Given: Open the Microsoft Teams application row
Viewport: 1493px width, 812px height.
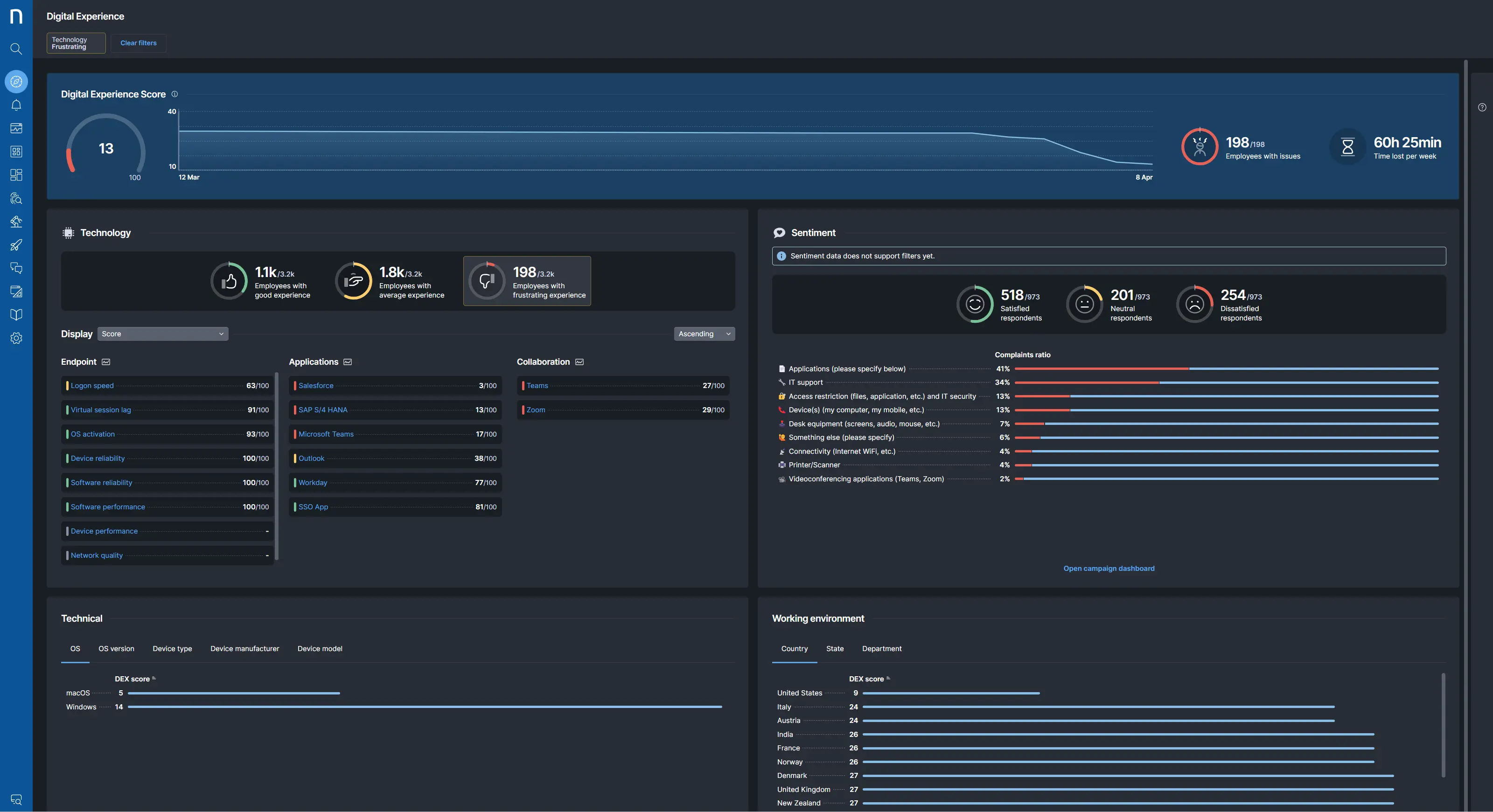Looking at the screenshot, I should [395, 434].
